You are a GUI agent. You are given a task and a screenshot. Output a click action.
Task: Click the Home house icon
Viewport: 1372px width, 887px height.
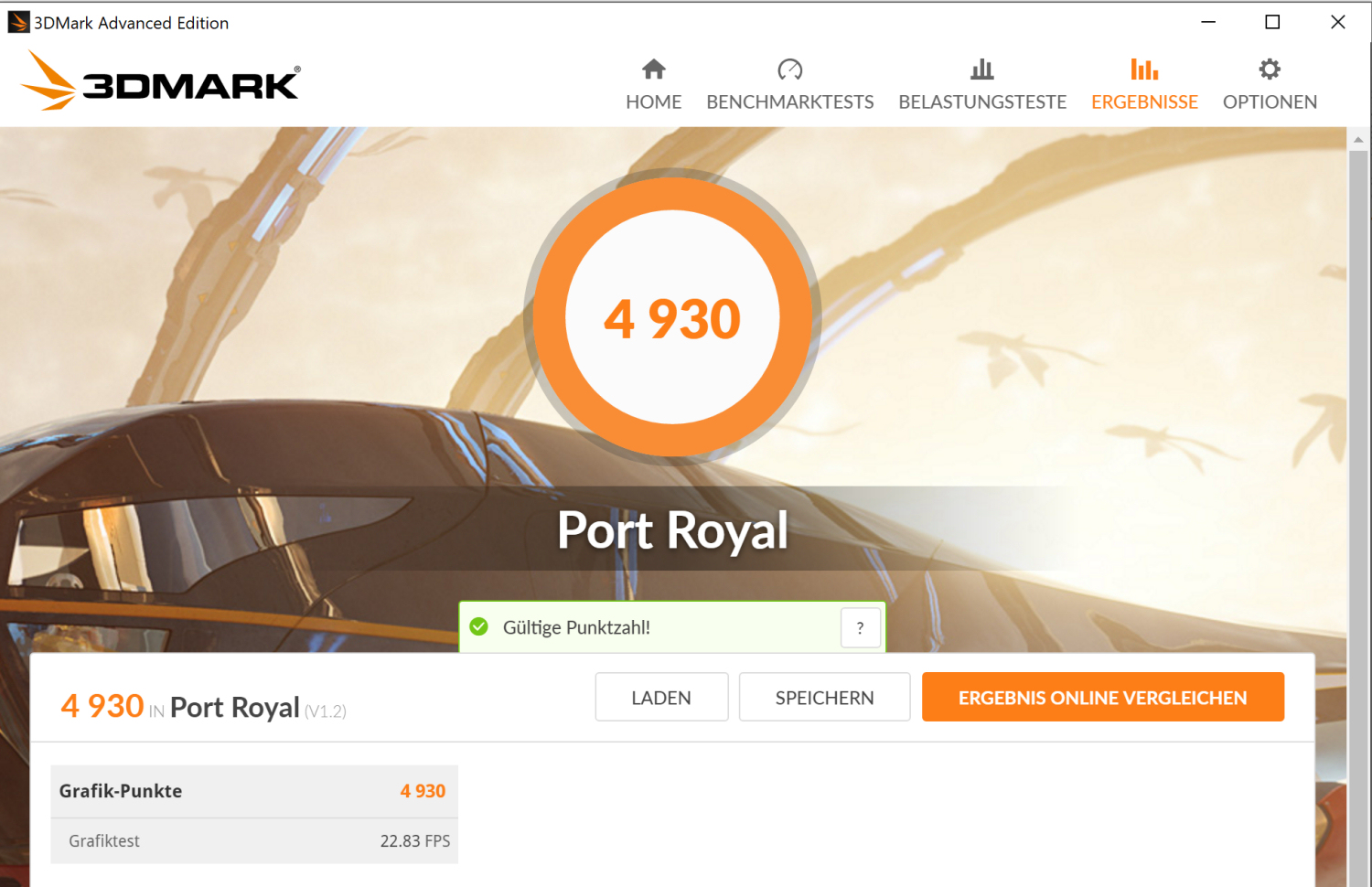[654, 69]
